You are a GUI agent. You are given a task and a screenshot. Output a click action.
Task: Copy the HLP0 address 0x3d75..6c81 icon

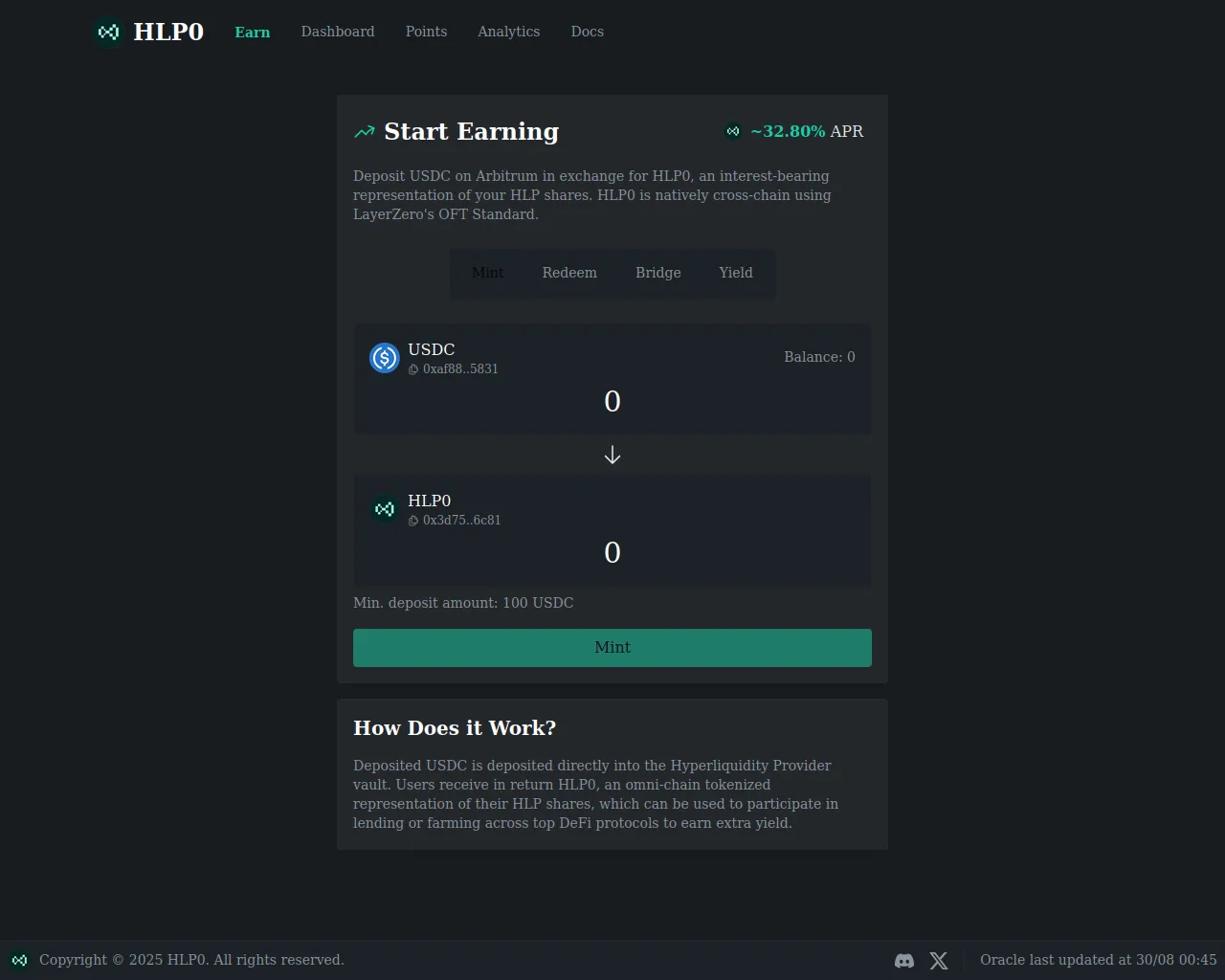point(413,521)
